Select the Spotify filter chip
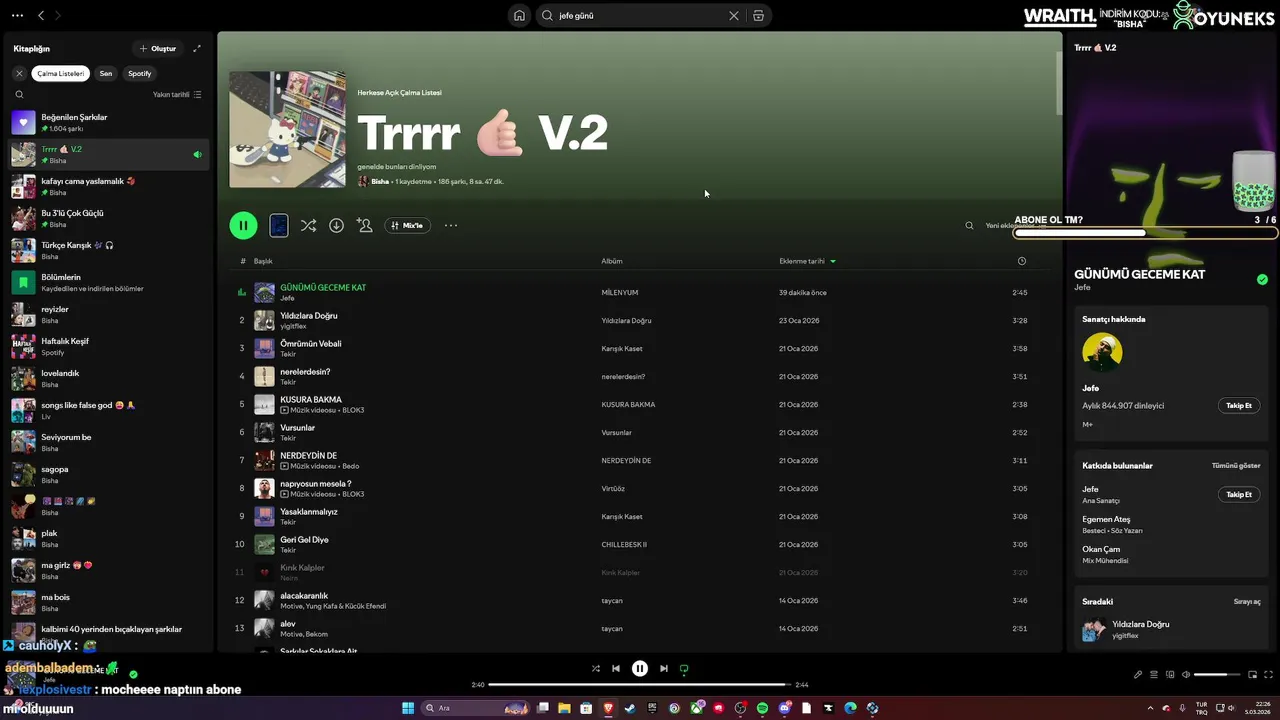Viewport: 1280px width, 720px height. [x=140, y=73]
